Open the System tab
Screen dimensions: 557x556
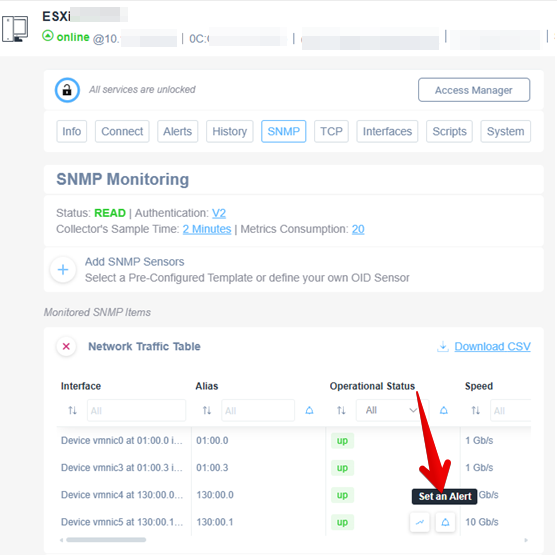[505, 131]
